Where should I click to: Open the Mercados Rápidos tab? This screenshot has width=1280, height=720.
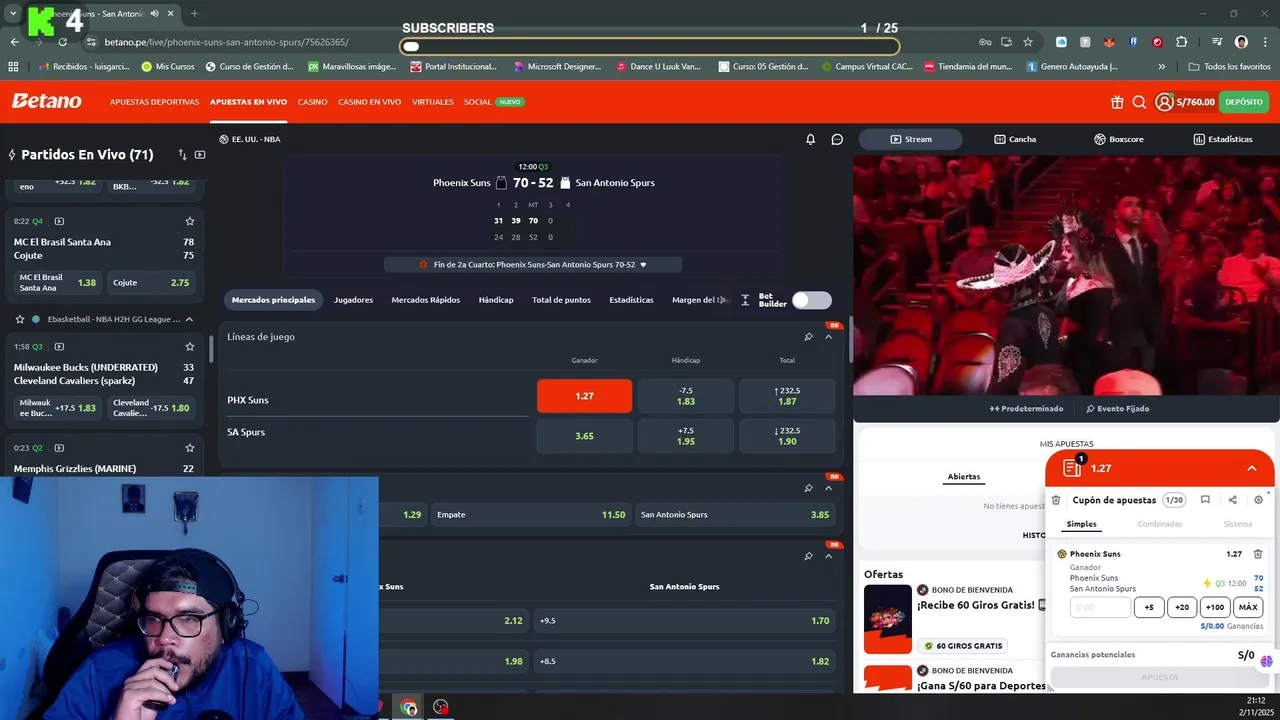pyautogui.click(x=426, y=300)
